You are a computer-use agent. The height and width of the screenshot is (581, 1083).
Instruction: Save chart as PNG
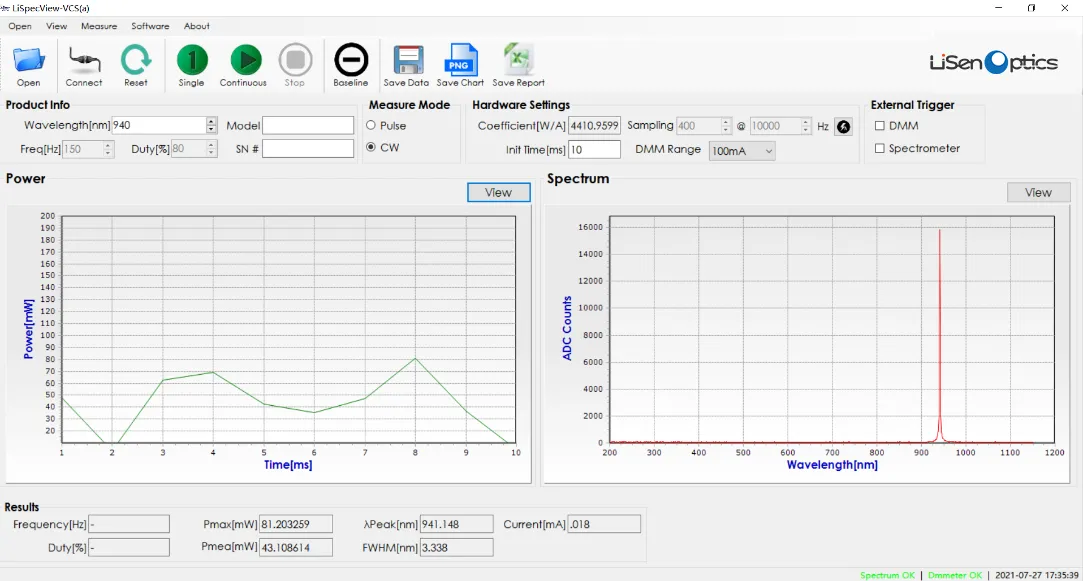pyautogui.click(x=460, y=61)
